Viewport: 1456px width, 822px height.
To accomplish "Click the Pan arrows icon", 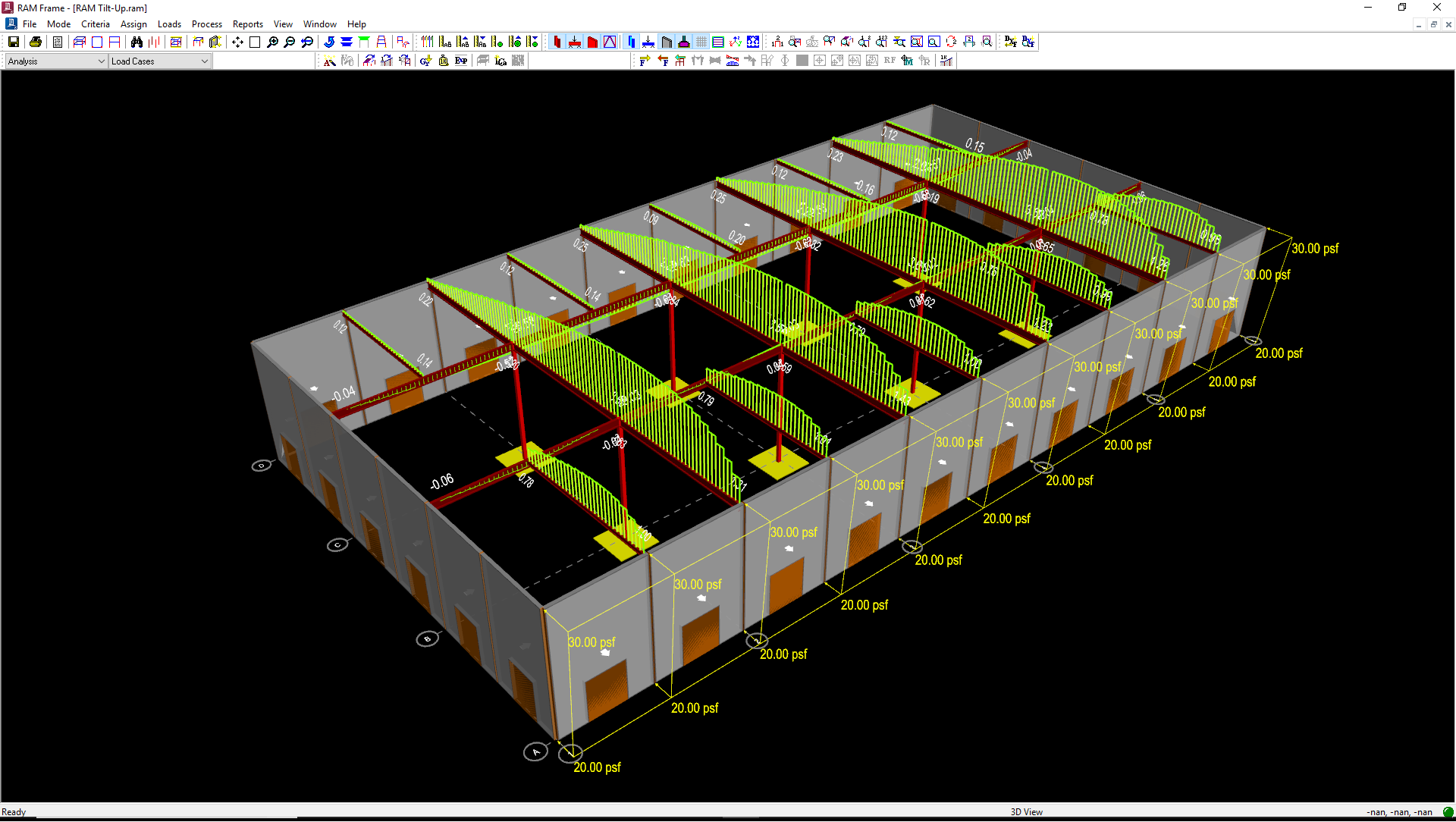I will point(237,42).
